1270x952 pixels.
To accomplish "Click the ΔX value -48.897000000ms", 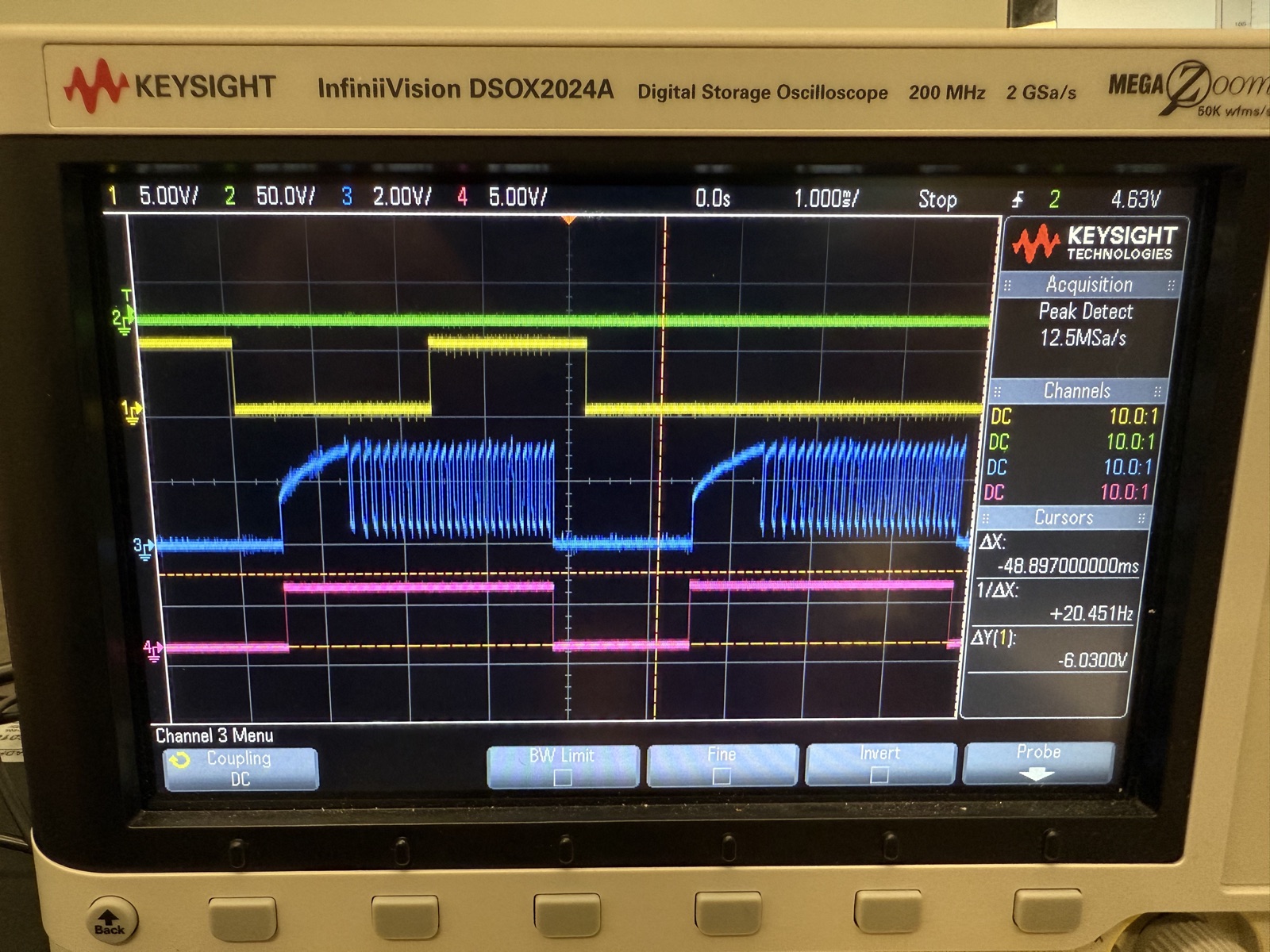I will 1068,566.
